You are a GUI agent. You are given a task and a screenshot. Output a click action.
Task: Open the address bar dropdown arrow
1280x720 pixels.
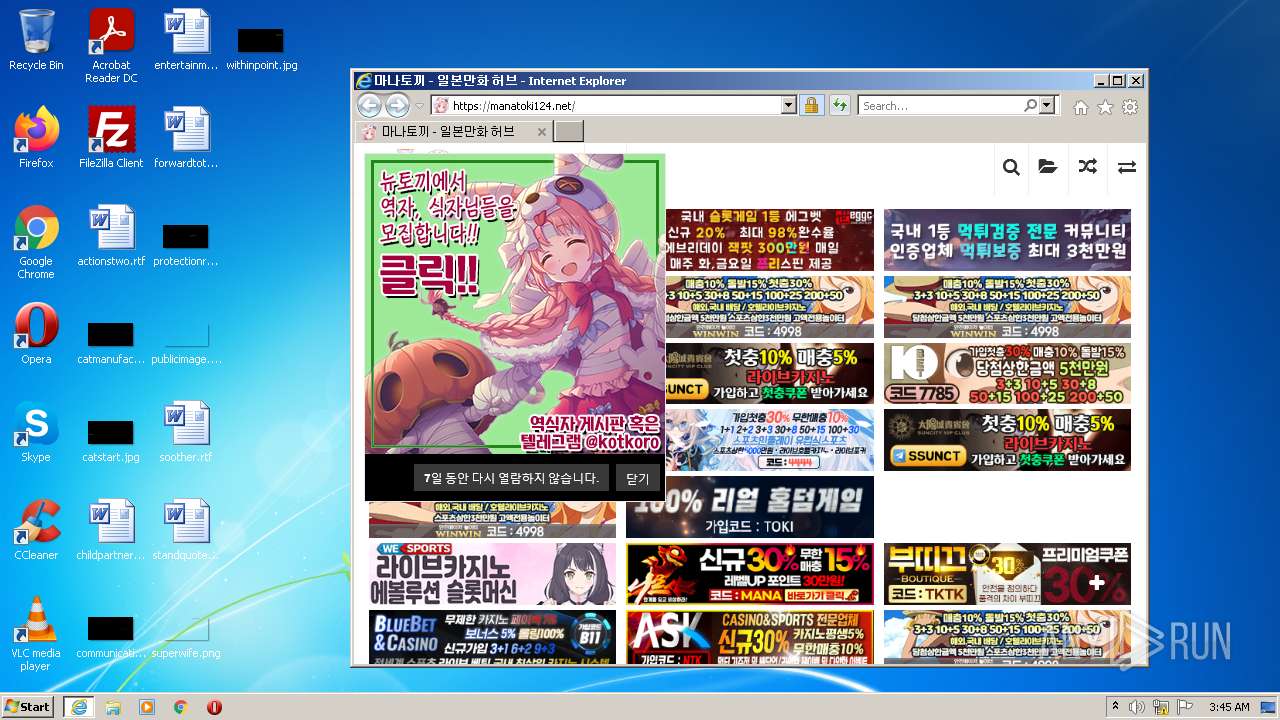tap(788, 105)
